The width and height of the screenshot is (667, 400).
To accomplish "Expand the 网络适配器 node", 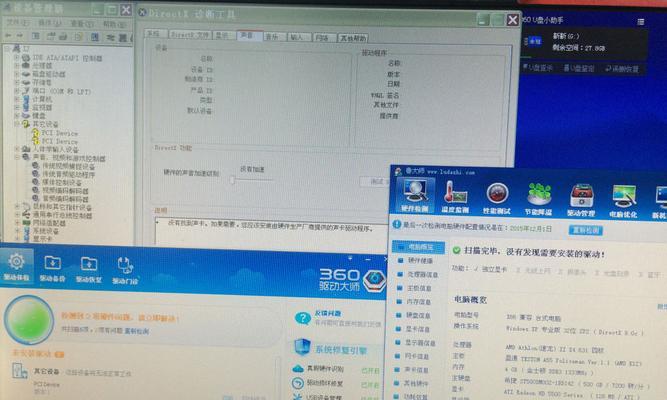I will click(x=17, y=223).
